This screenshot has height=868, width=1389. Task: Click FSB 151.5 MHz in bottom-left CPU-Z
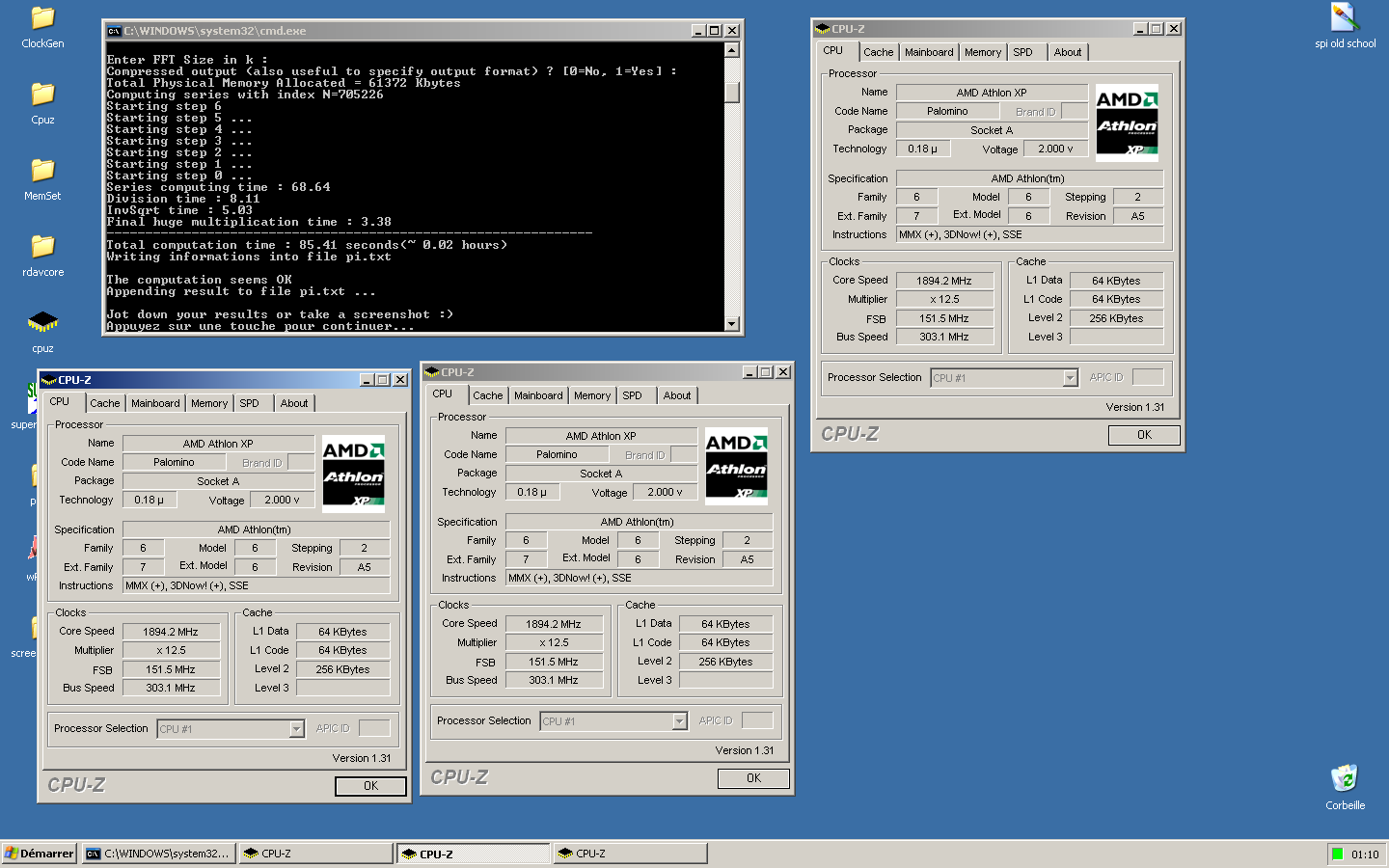(171, 669)
